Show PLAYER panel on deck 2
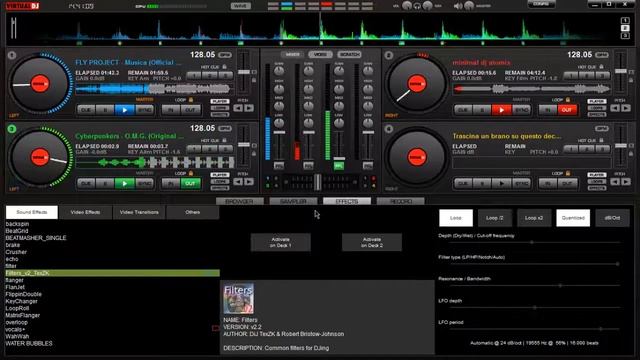The height and width of the screenshot is (360, 640). (597, 101)
